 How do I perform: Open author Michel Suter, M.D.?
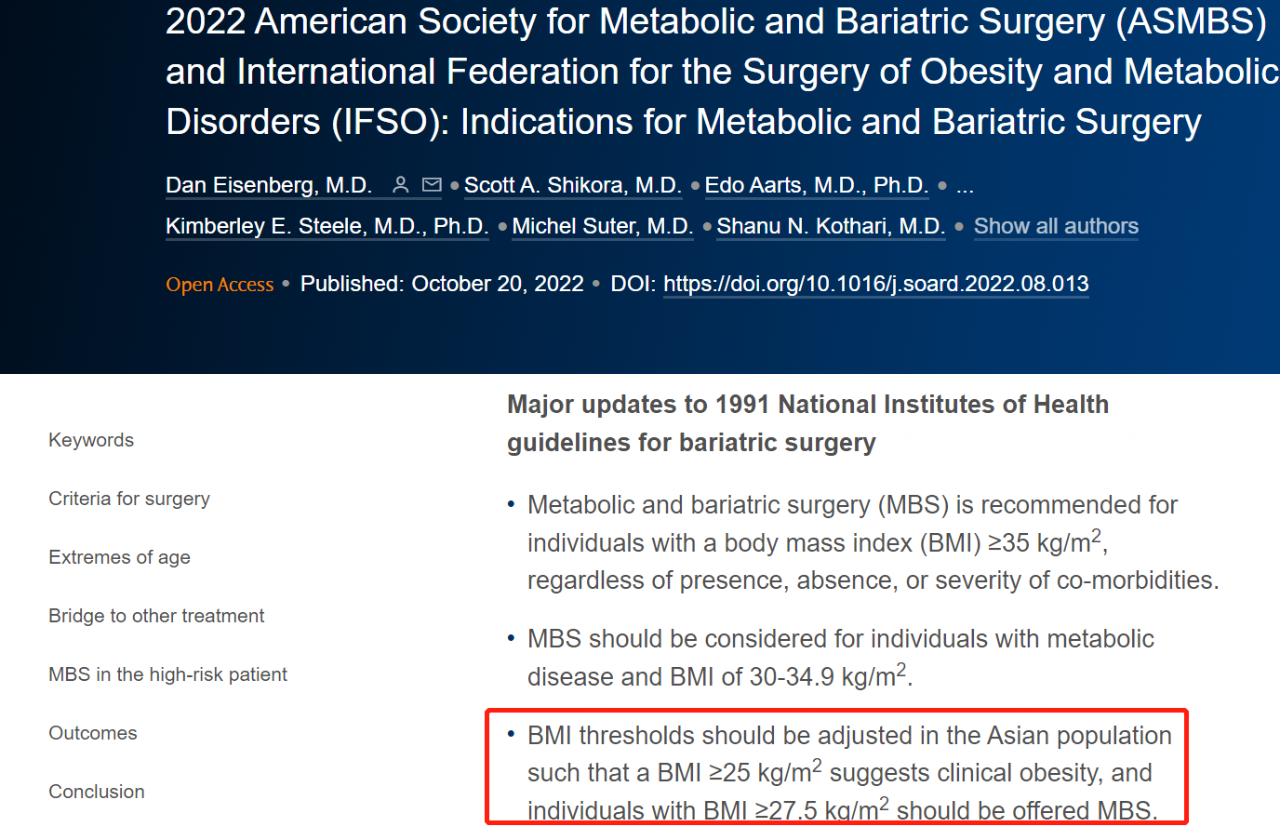tap(603, 227)
